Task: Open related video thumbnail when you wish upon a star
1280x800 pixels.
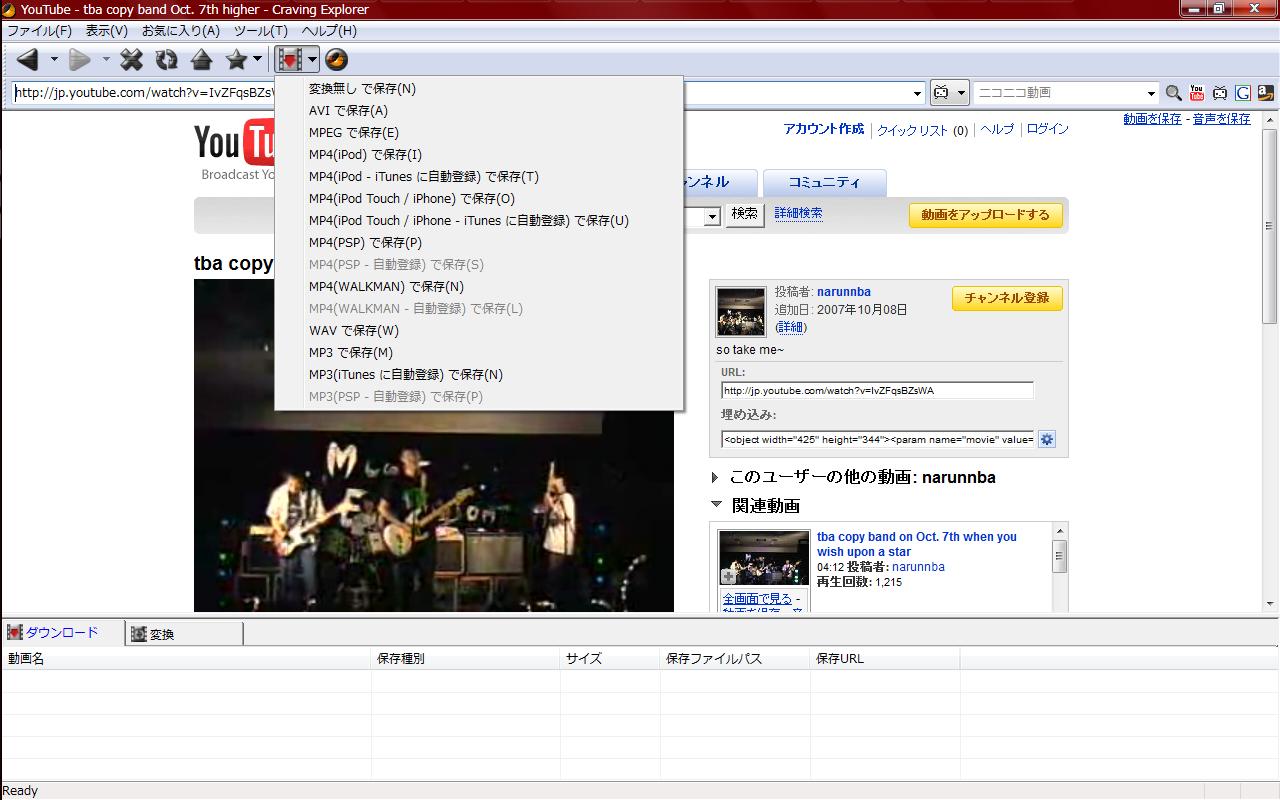Action: coord(764,557)
